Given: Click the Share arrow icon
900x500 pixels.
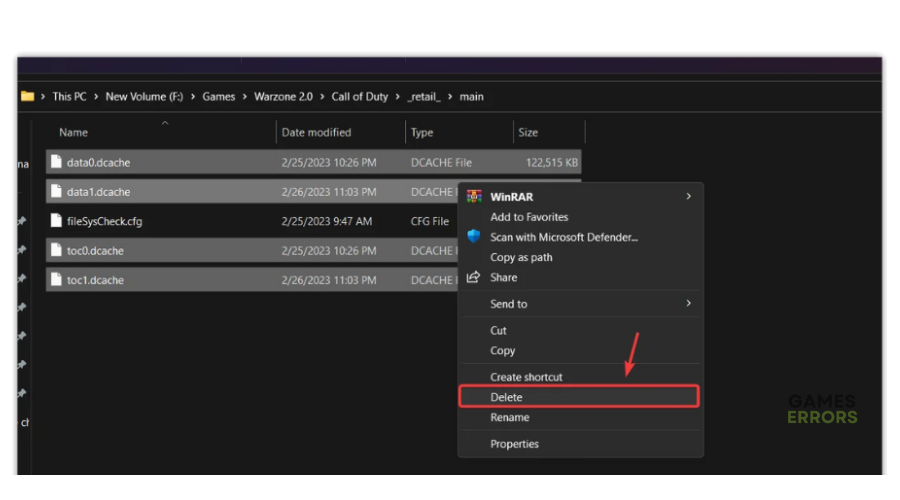Looking at the screenshot, I should tap(473, 277).
